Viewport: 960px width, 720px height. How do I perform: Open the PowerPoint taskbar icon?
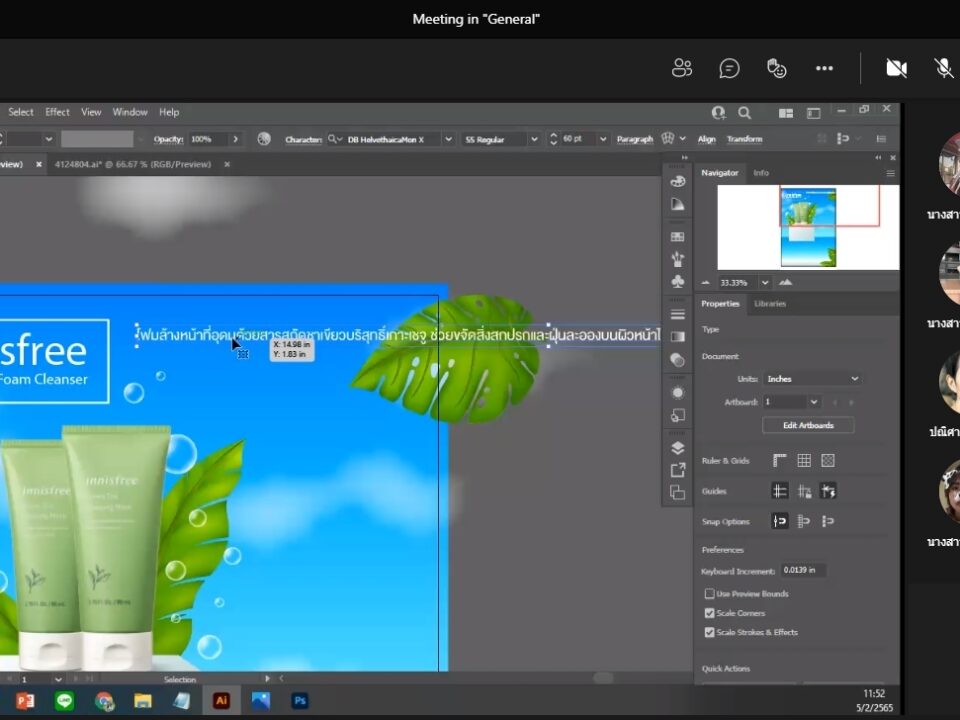pyautogui.click(x=25, y=700)
